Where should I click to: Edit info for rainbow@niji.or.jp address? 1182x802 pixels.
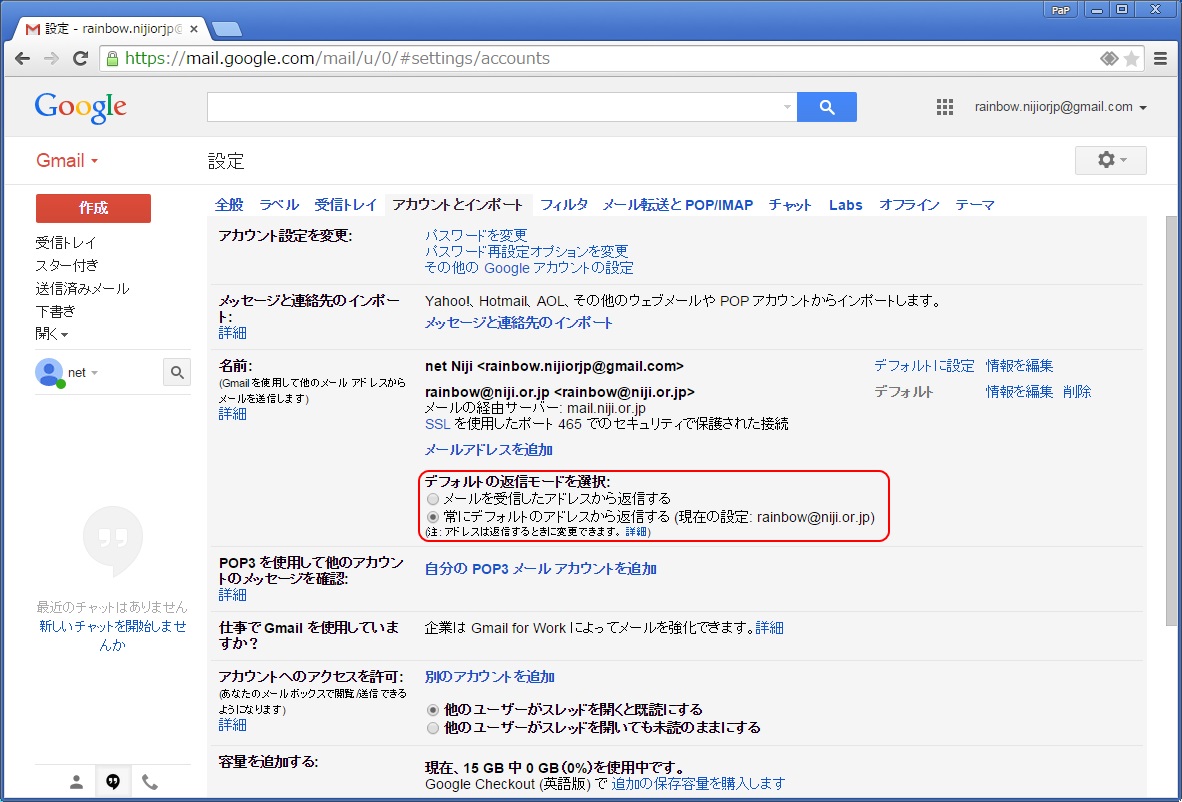click(x=1019, y=391)
